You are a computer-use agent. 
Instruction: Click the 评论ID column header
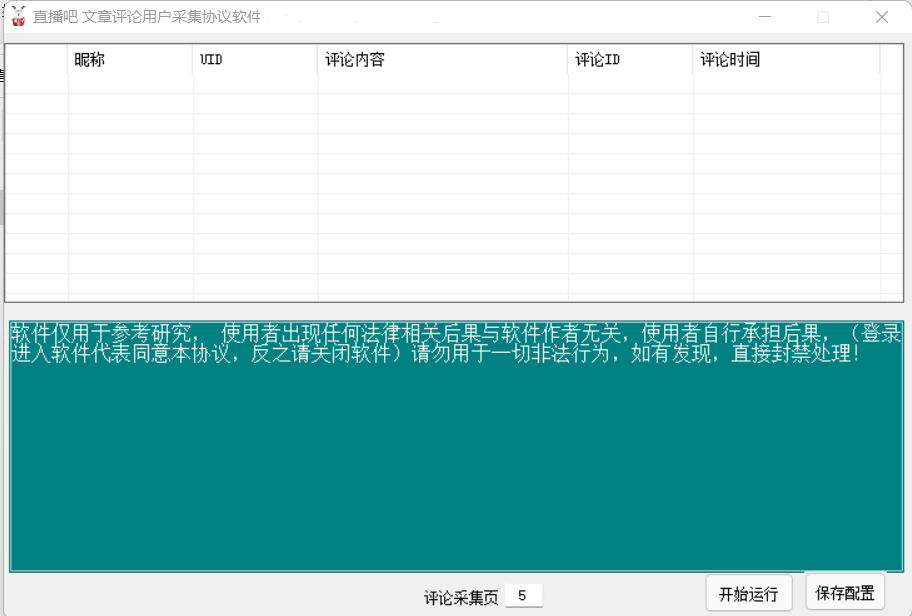pos(630,60)
